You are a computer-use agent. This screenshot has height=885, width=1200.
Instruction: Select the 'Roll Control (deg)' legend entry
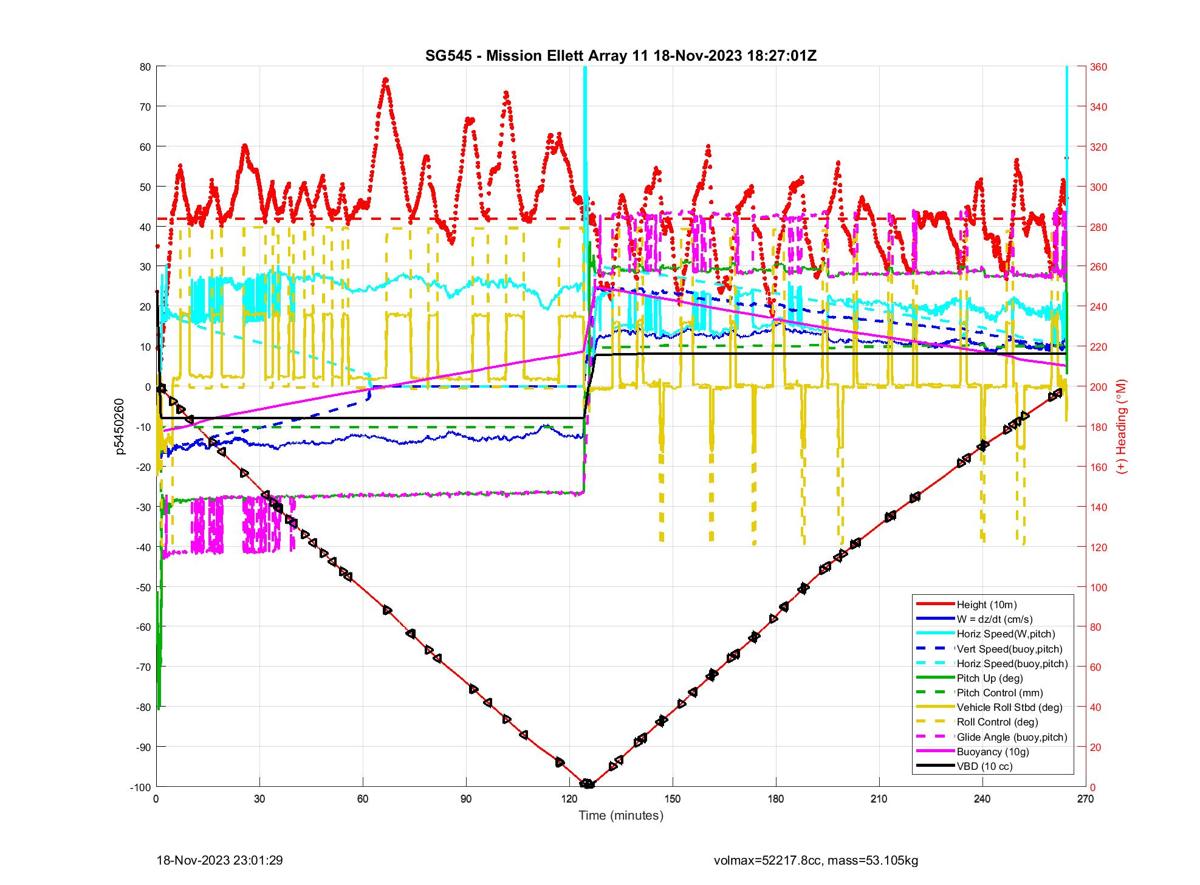click(x=997, y=722)
